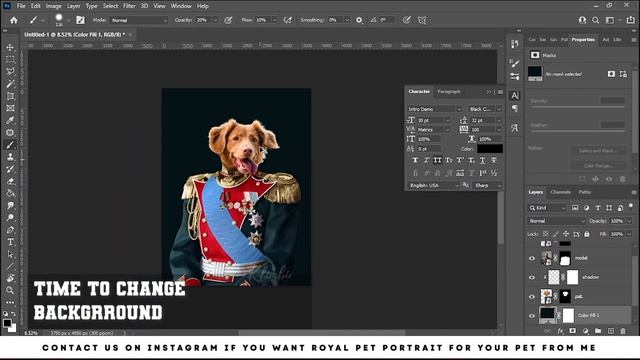The width and height of the screenshot is (640, 360).
Task: Open the Filter menu
Action: (x=129, y=6)
